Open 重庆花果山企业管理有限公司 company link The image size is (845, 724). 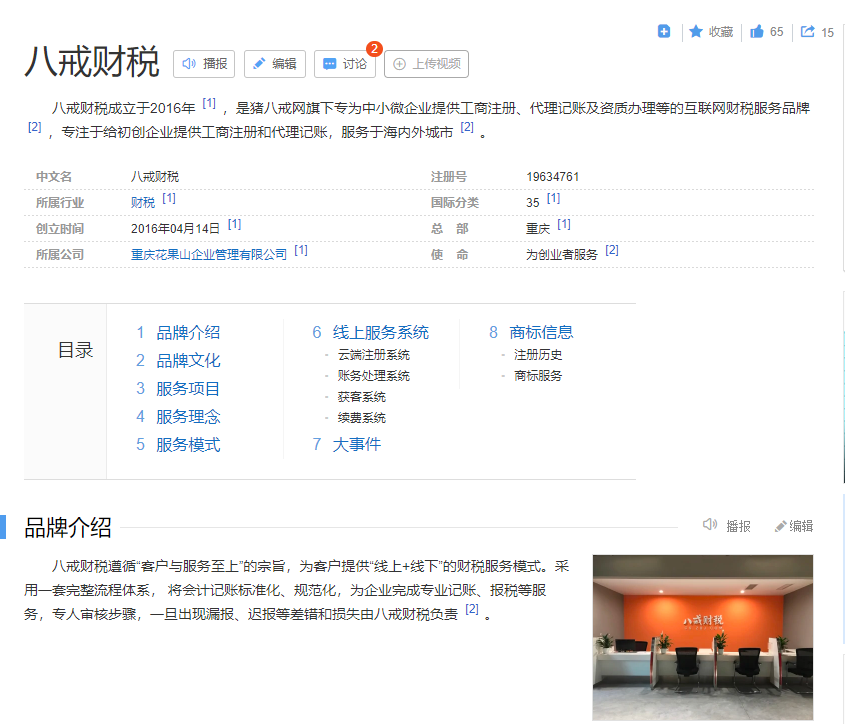(209, 254)
